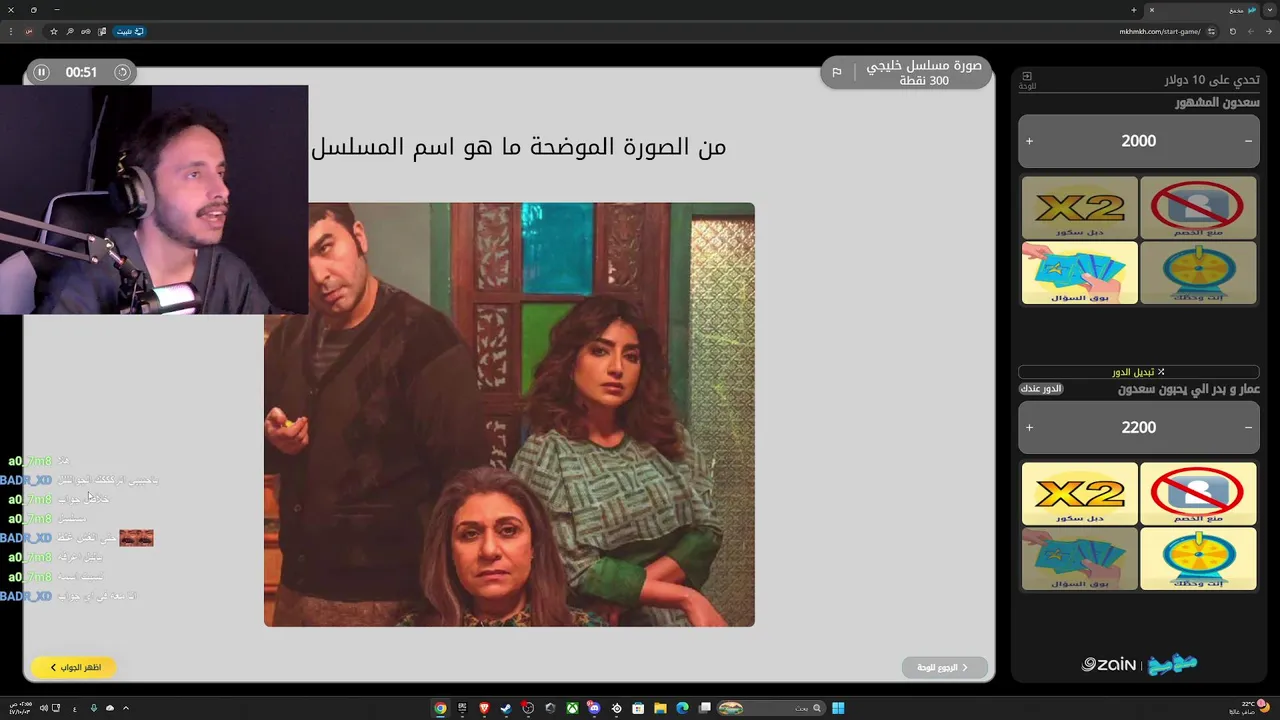Click the flag report icon on question banner
The height and width of the screenshot is (720, 1280).
(x=837, y=72)
